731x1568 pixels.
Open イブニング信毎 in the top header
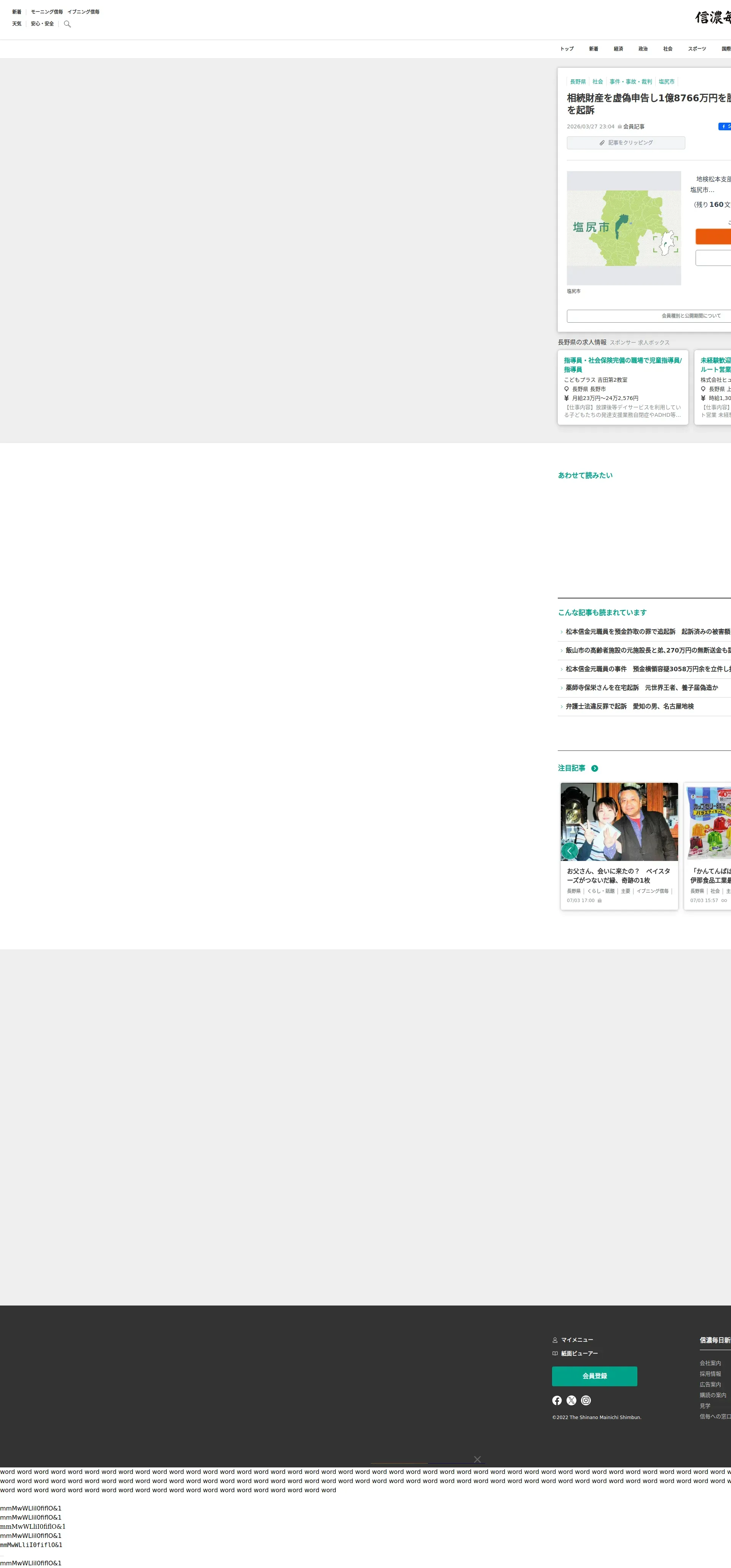83,11
